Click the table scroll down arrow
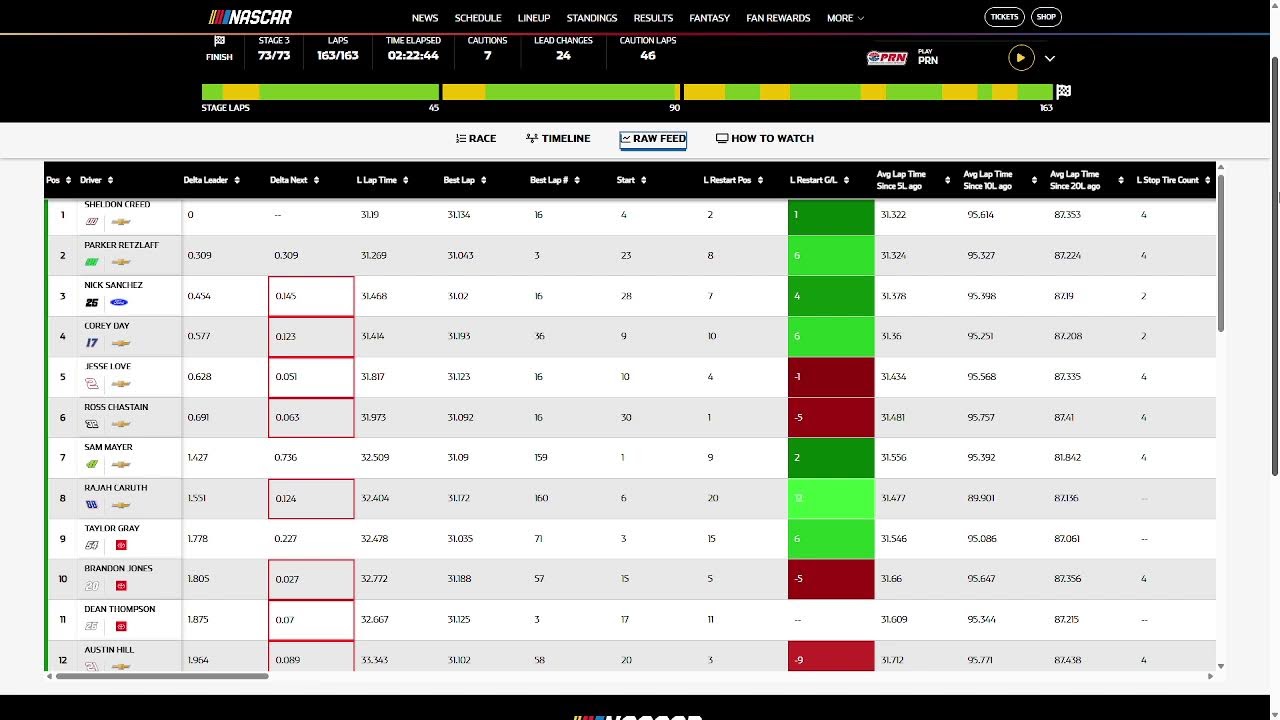 pos(1221,666)
